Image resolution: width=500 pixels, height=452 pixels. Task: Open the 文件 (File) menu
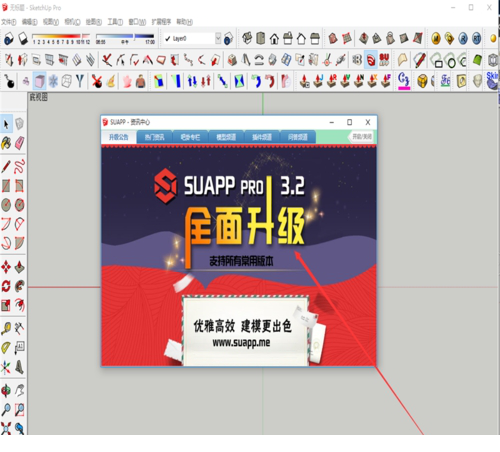click(x=9, y=22)
